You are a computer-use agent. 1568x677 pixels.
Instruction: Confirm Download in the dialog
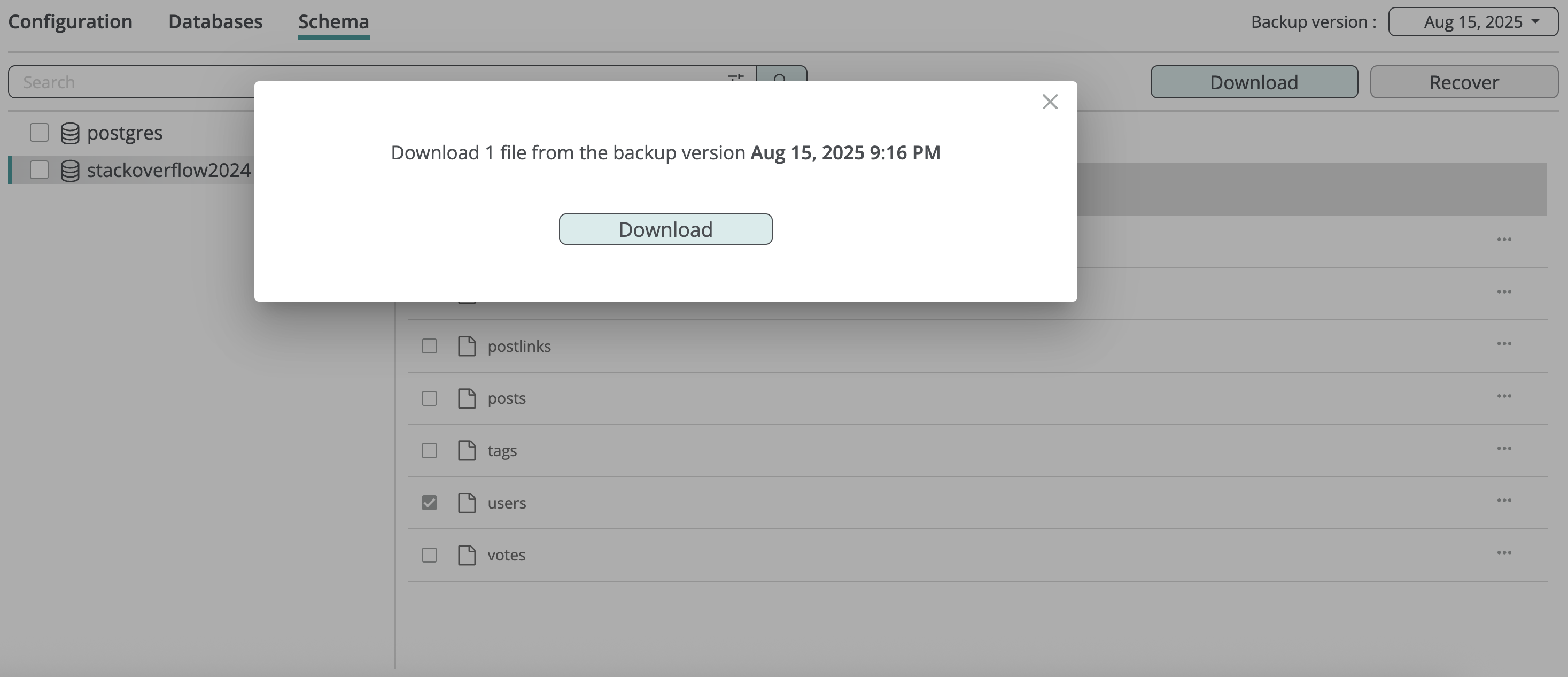coord(665,229)
